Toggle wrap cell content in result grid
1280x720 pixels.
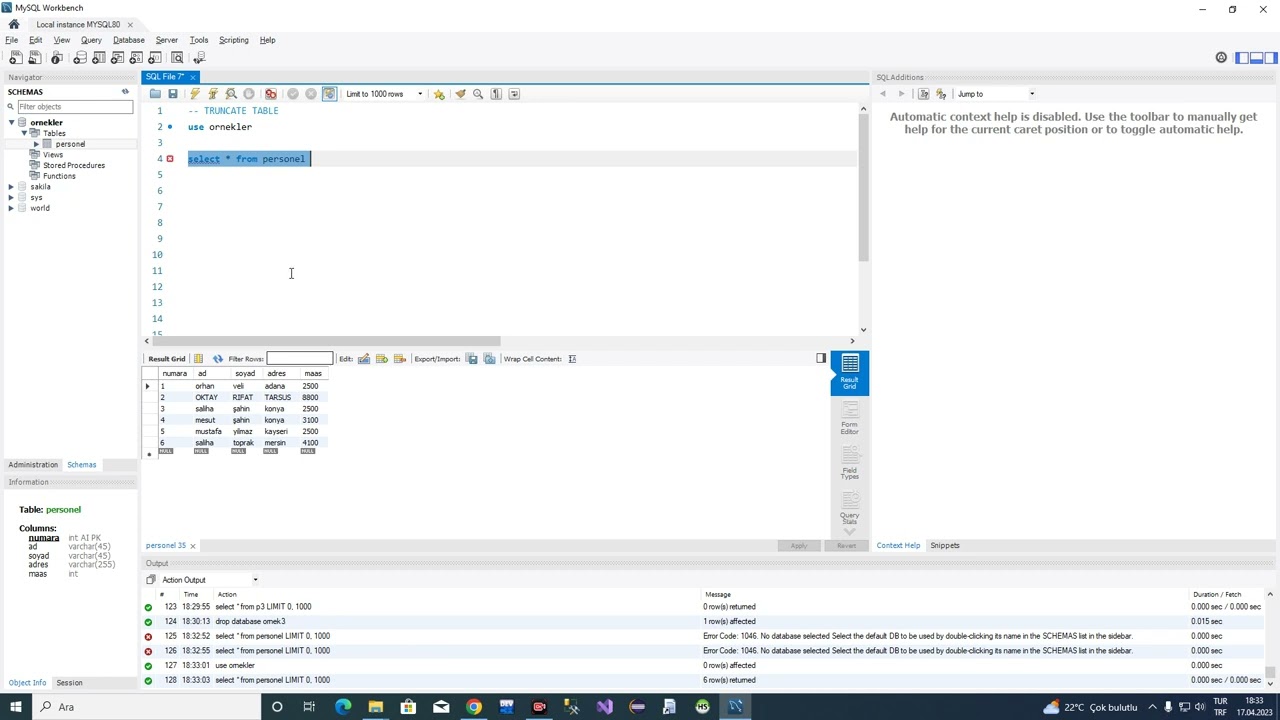click(x=572, y=359)
